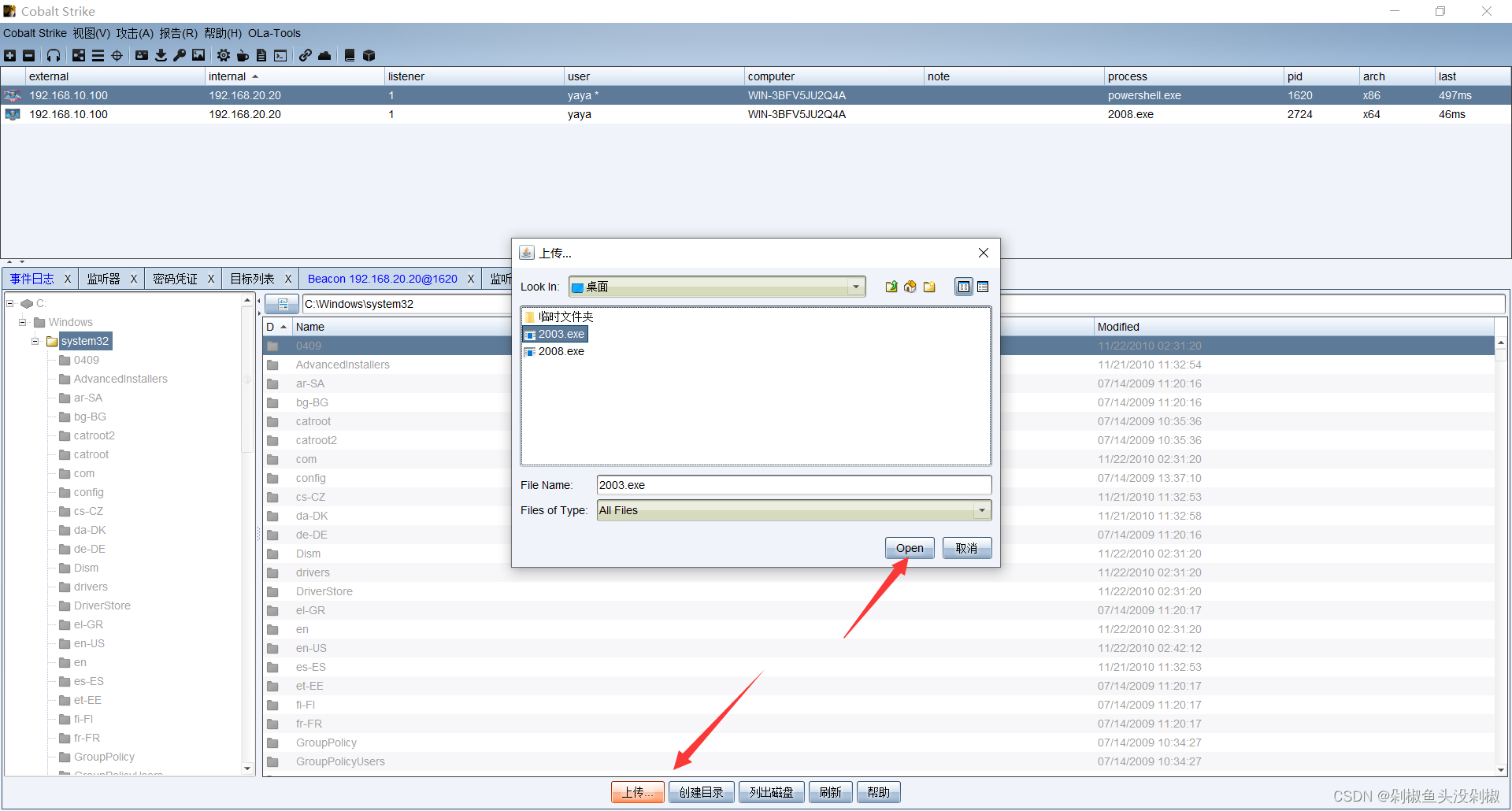This screenshot has width=1512, height=811.
Task: Click the coffee cup Java applet icon
Action: pyautogui.click(x=243, y=55)
